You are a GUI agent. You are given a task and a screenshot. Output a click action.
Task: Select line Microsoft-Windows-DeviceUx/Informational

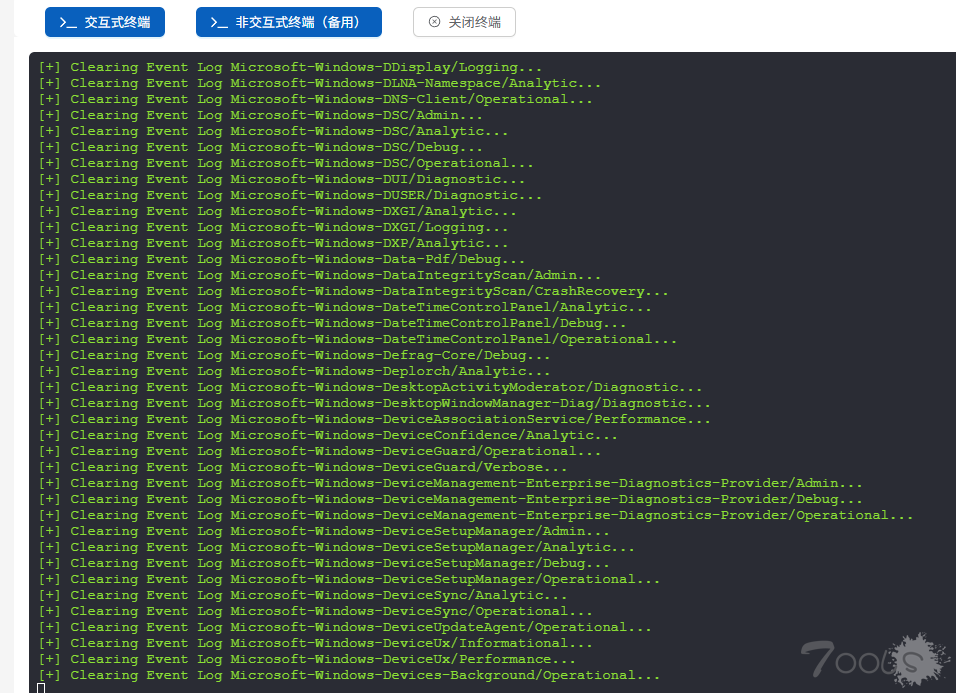tap(316, 643)
